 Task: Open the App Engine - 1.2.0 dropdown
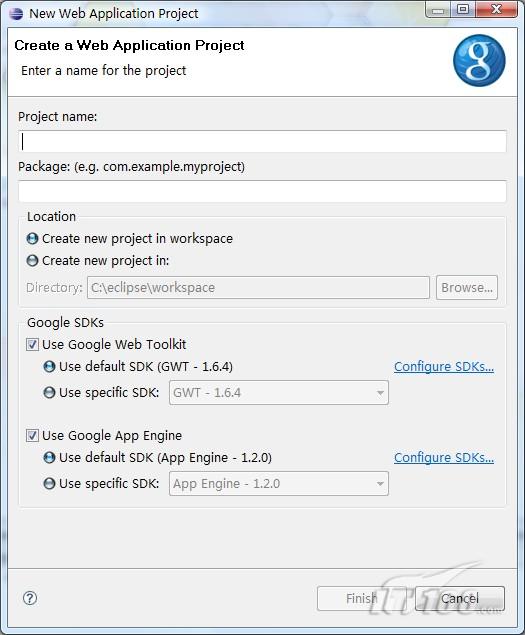pyautogui.click(x=279, y=484)
